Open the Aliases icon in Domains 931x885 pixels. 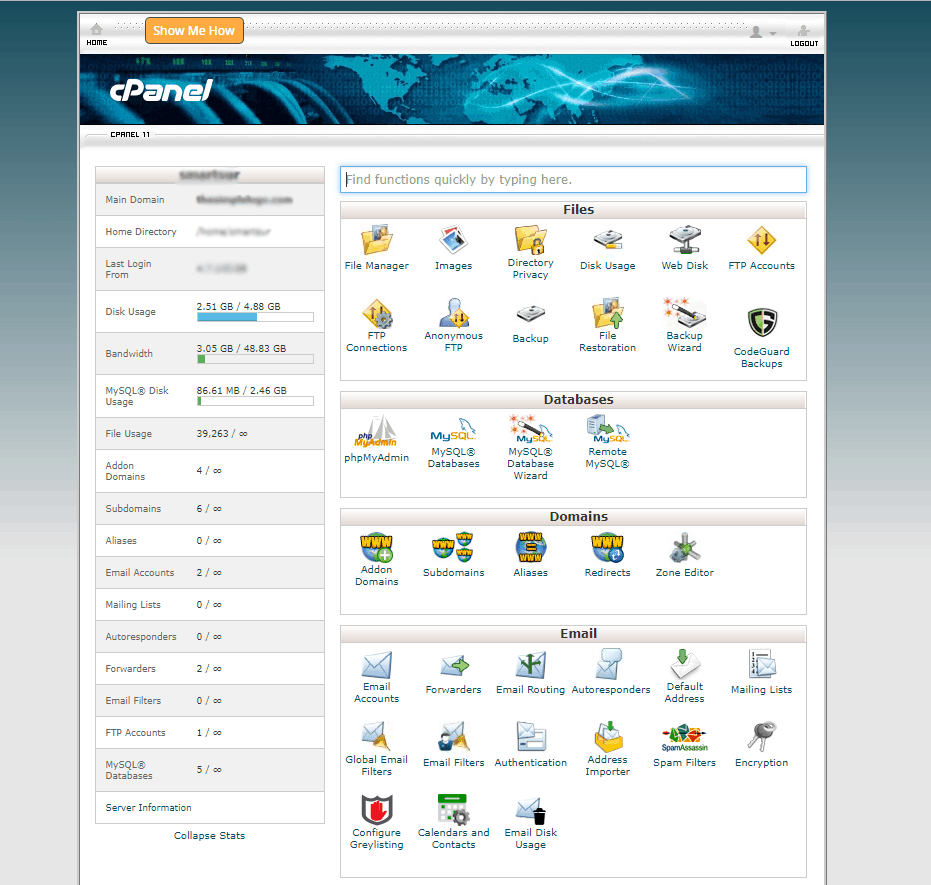(530, 547)
